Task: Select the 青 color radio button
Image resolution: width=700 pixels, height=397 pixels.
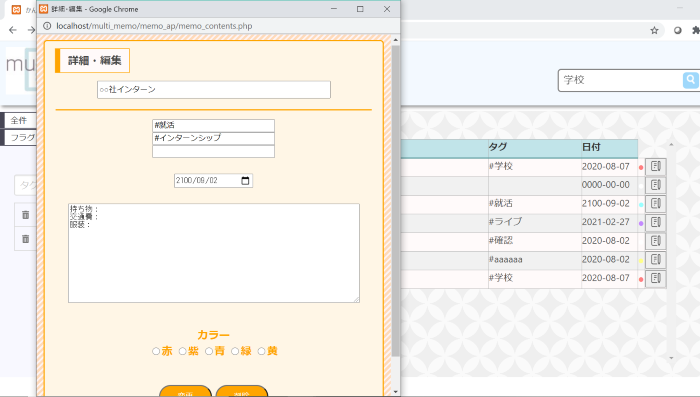Action: (208, 351)
